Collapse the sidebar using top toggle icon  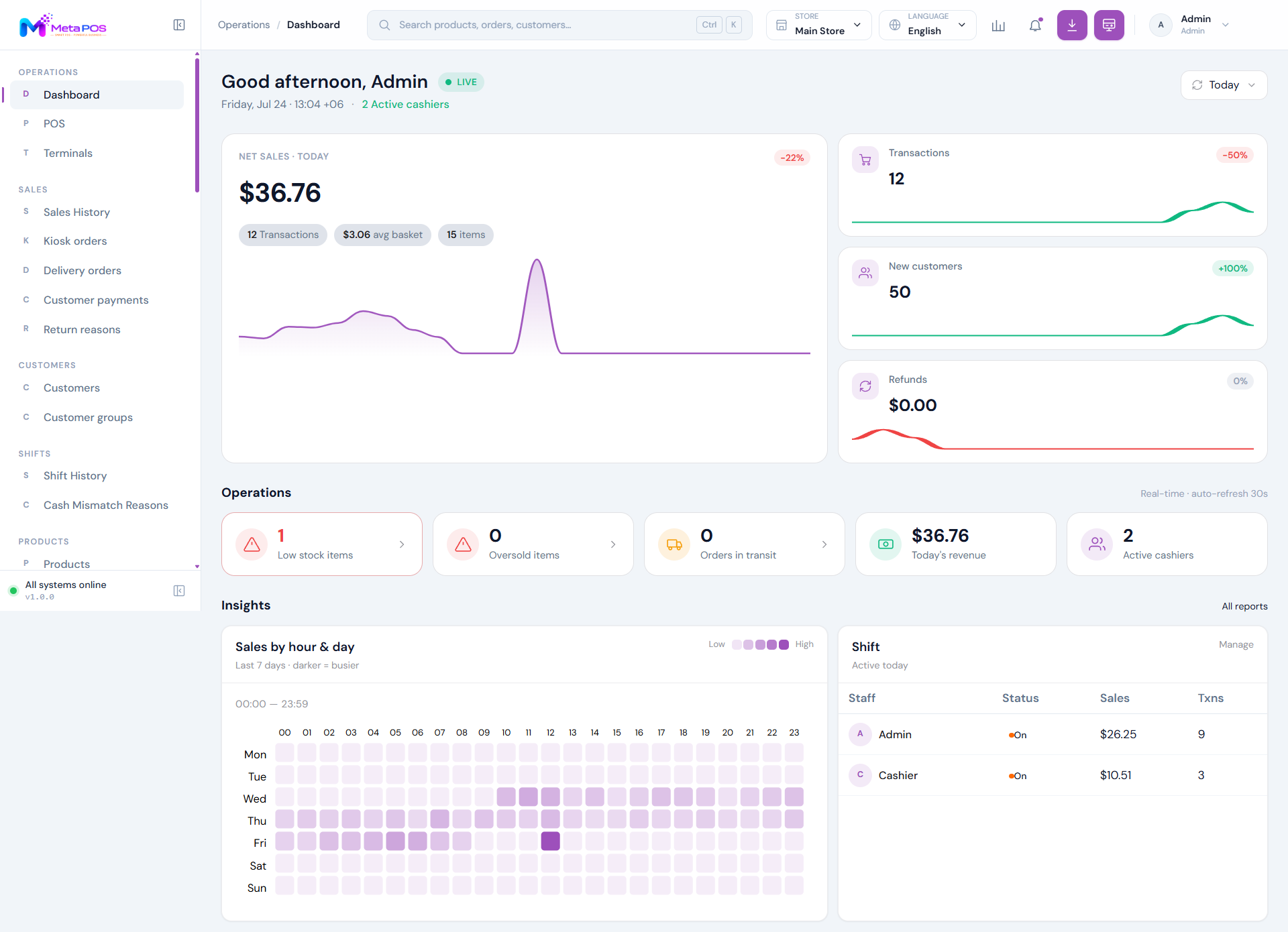(179, 25)
